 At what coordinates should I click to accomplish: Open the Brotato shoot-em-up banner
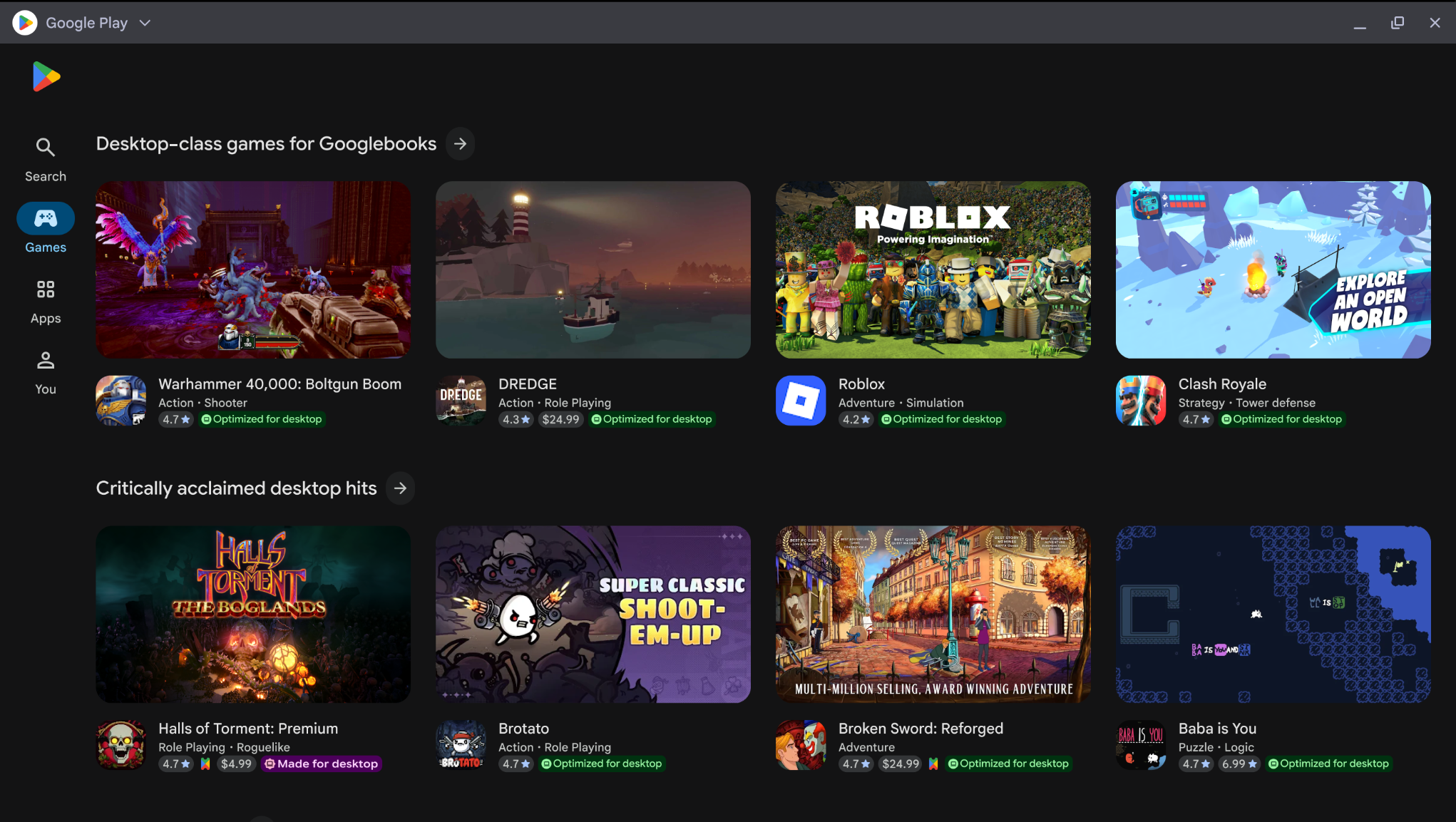(593, 615)
